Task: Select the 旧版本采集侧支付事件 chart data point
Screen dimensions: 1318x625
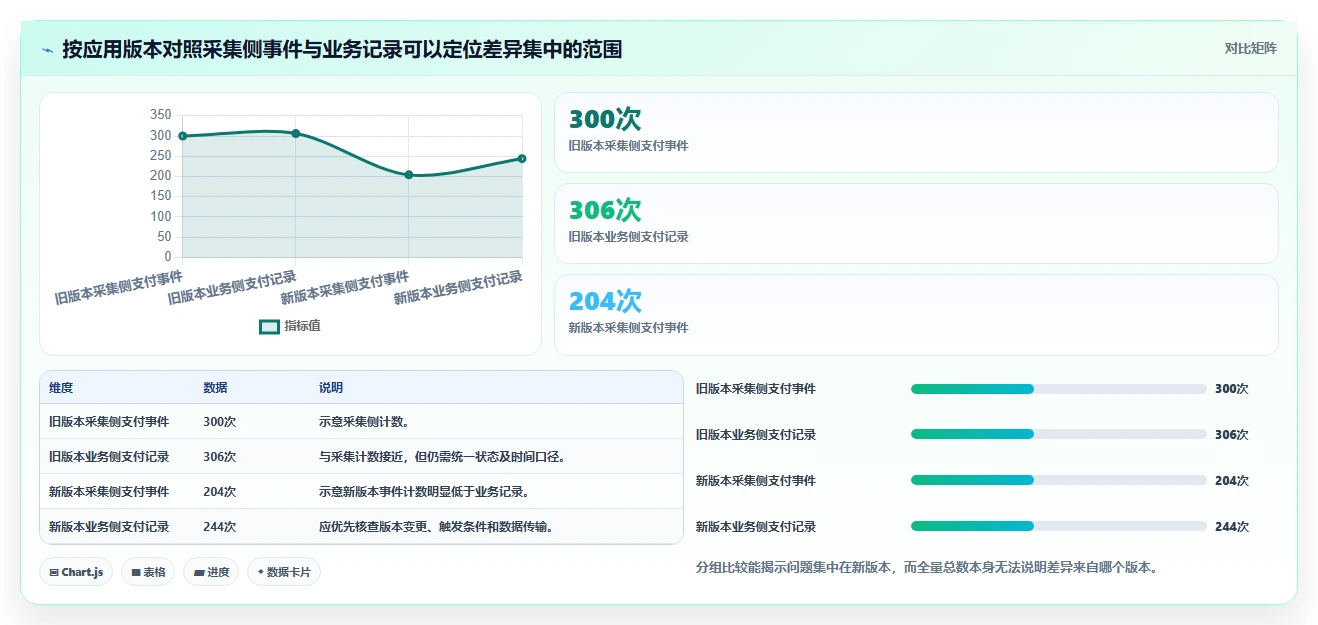Action: (183, 136)
